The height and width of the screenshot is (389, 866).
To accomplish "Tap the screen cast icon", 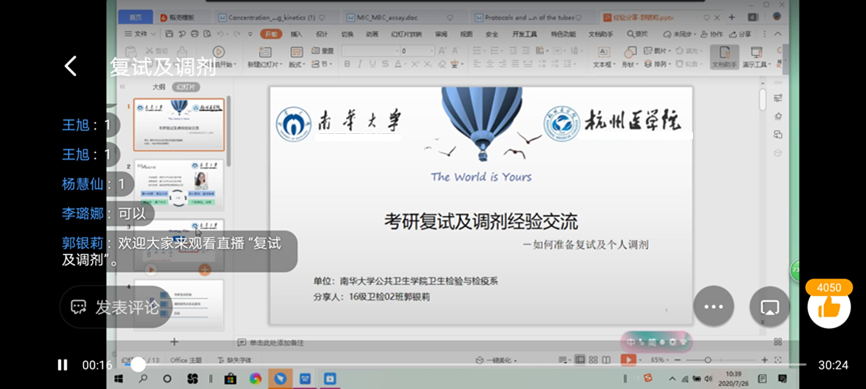I will pyautogui.click(x=769, y=306).
